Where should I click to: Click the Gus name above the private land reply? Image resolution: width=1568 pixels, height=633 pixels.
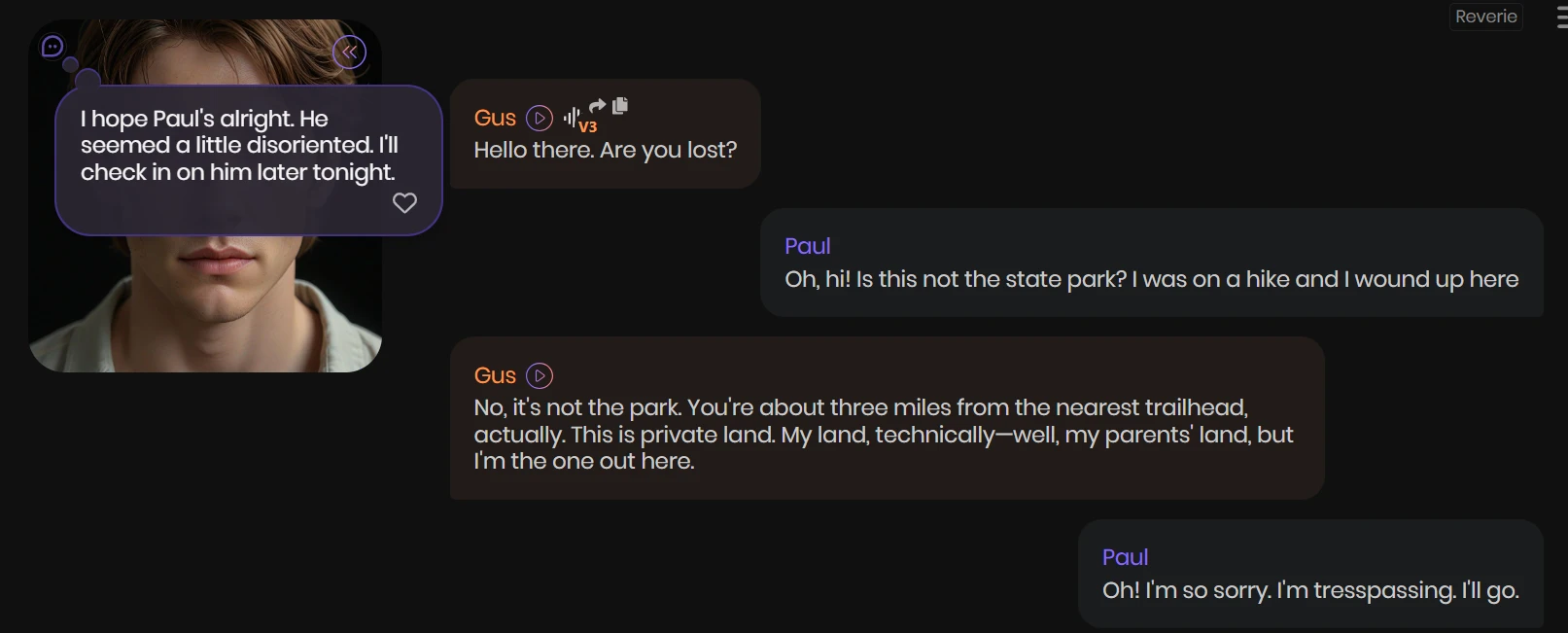495,376
